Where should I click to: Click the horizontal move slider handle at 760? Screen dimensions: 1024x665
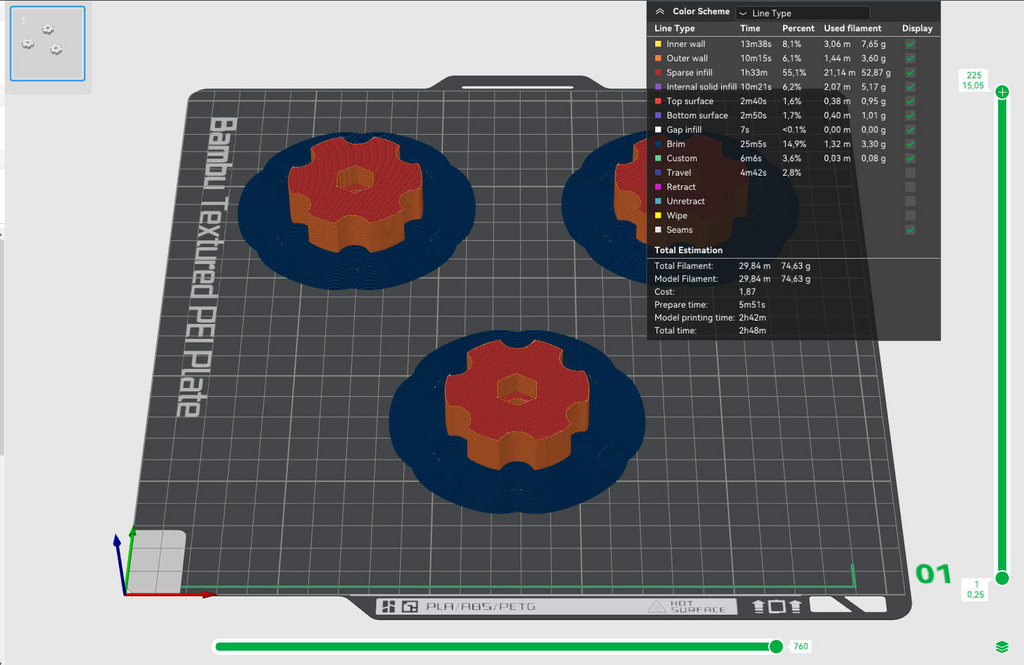776,647
